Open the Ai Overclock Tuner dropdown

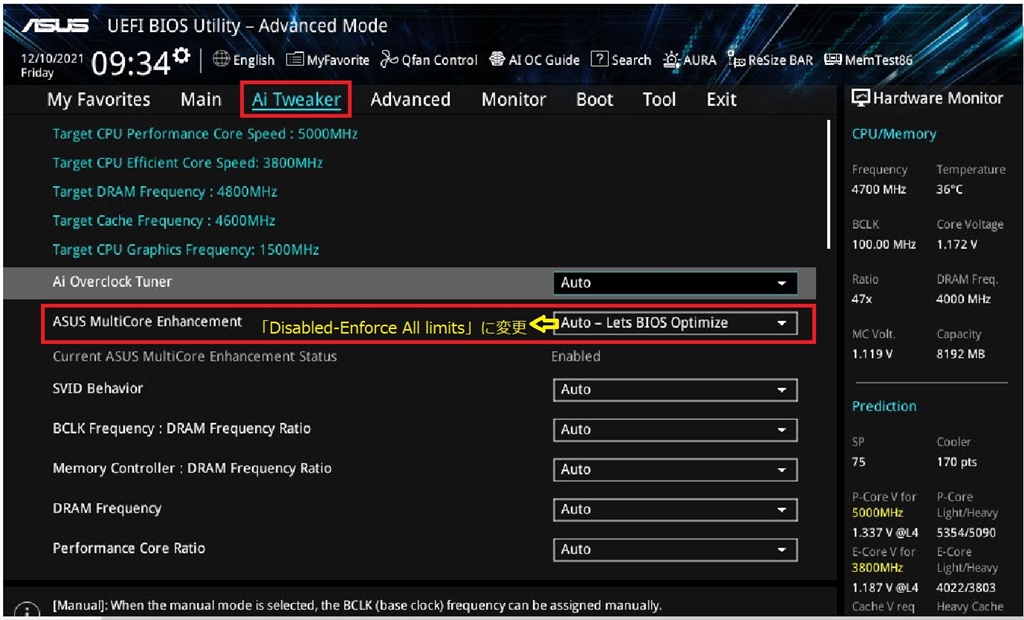pyautogui.click(x=675, y=283)
